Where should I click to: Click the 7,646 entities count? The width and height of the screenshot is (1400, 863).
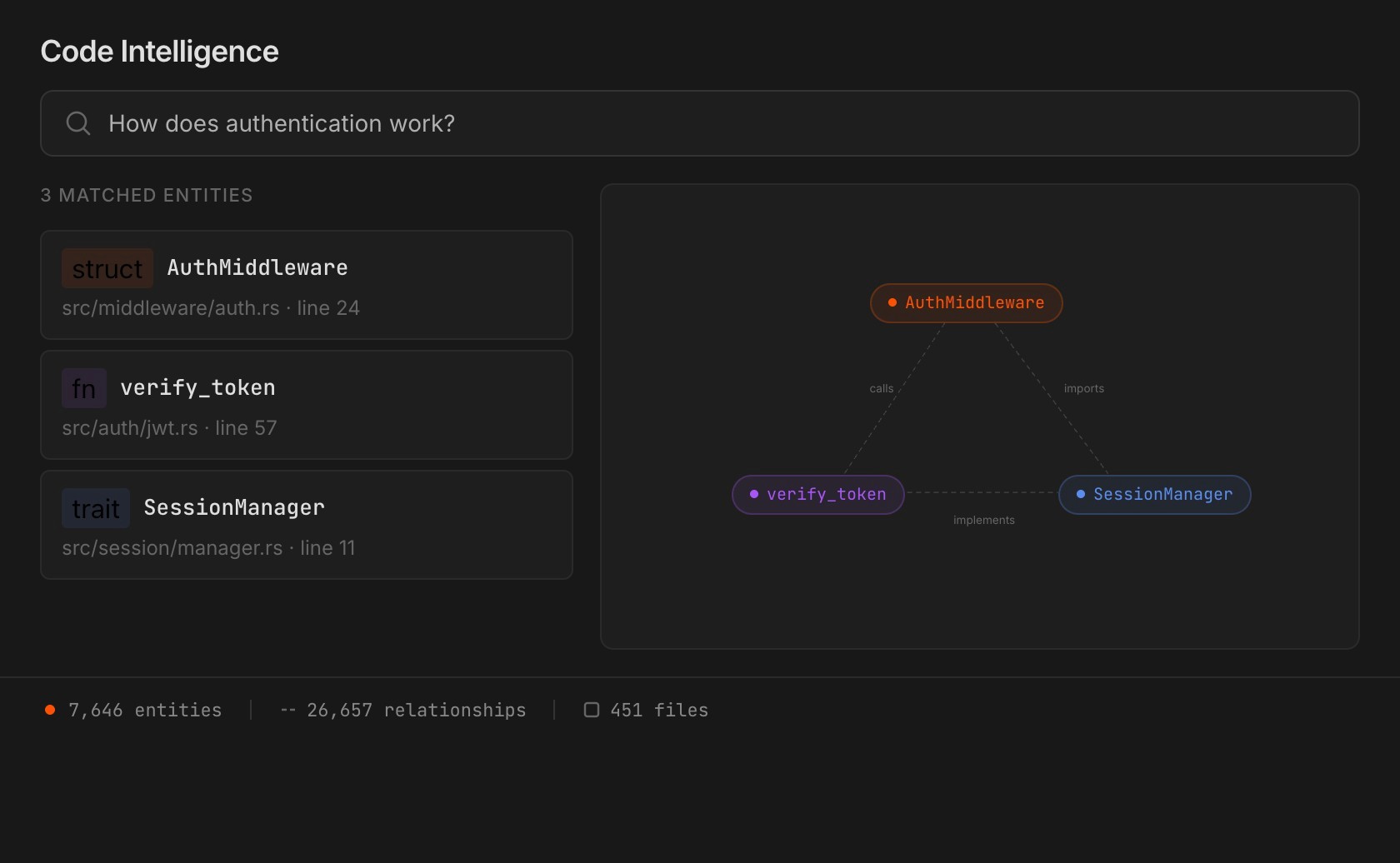pyautogui.click(x=145, y=710)
